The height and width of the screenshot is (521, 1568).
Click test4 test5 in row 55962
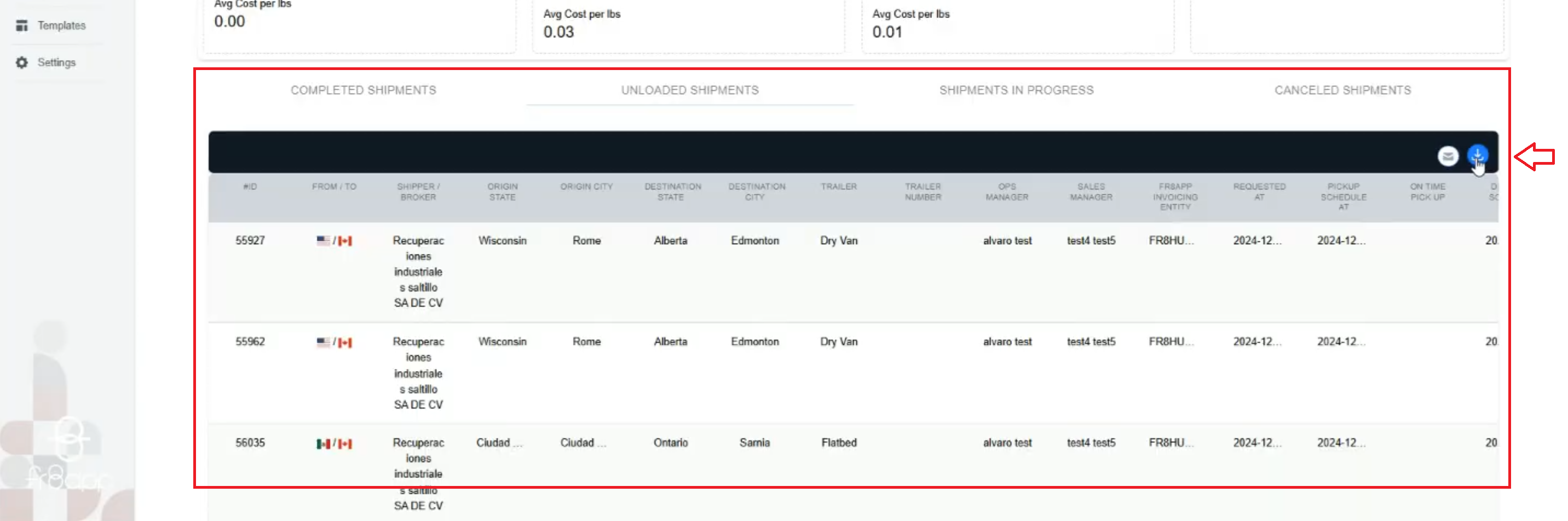[x=1091, y=341]
